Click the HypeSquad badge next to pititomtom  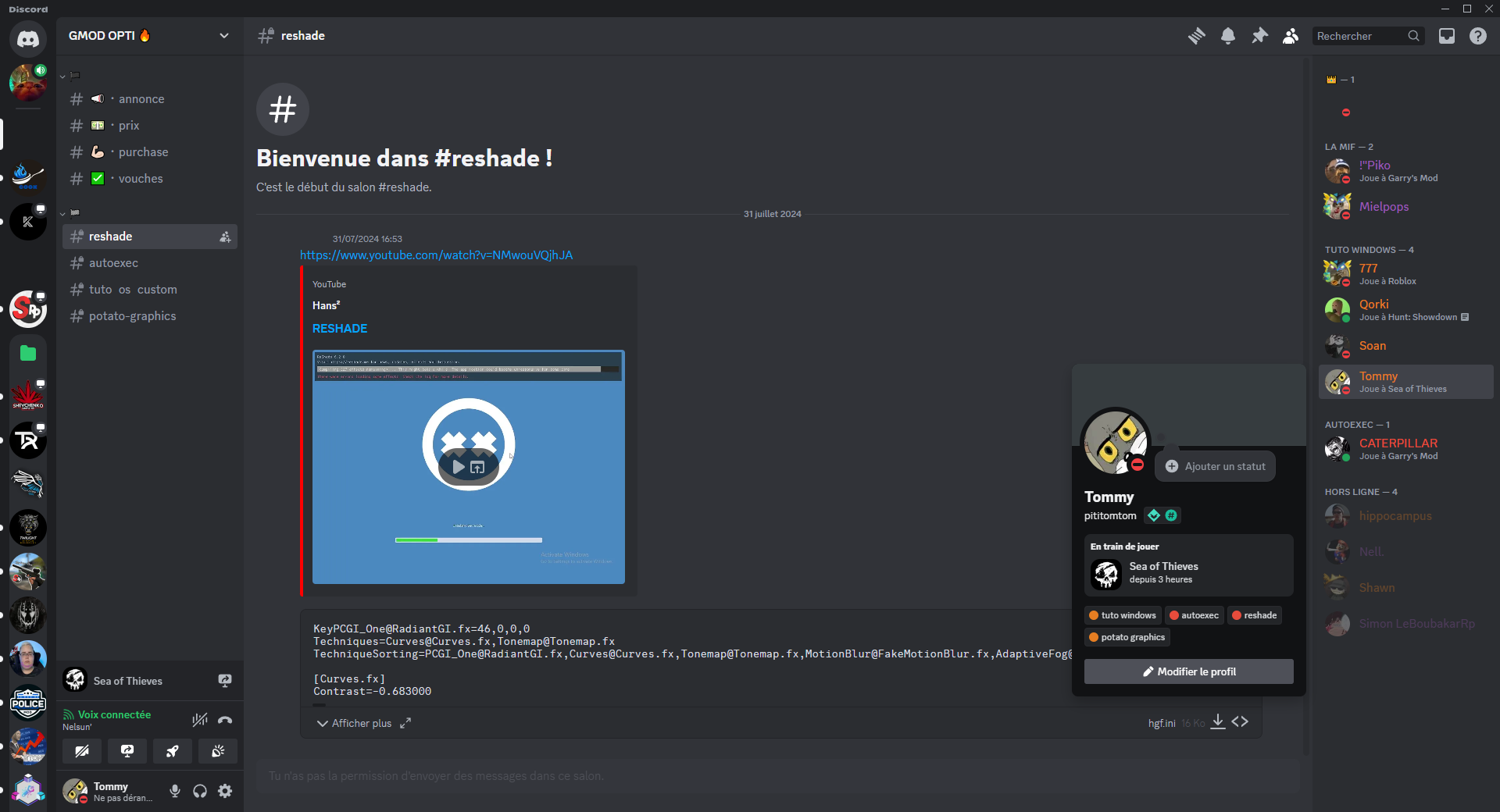tap(1154, 515)
